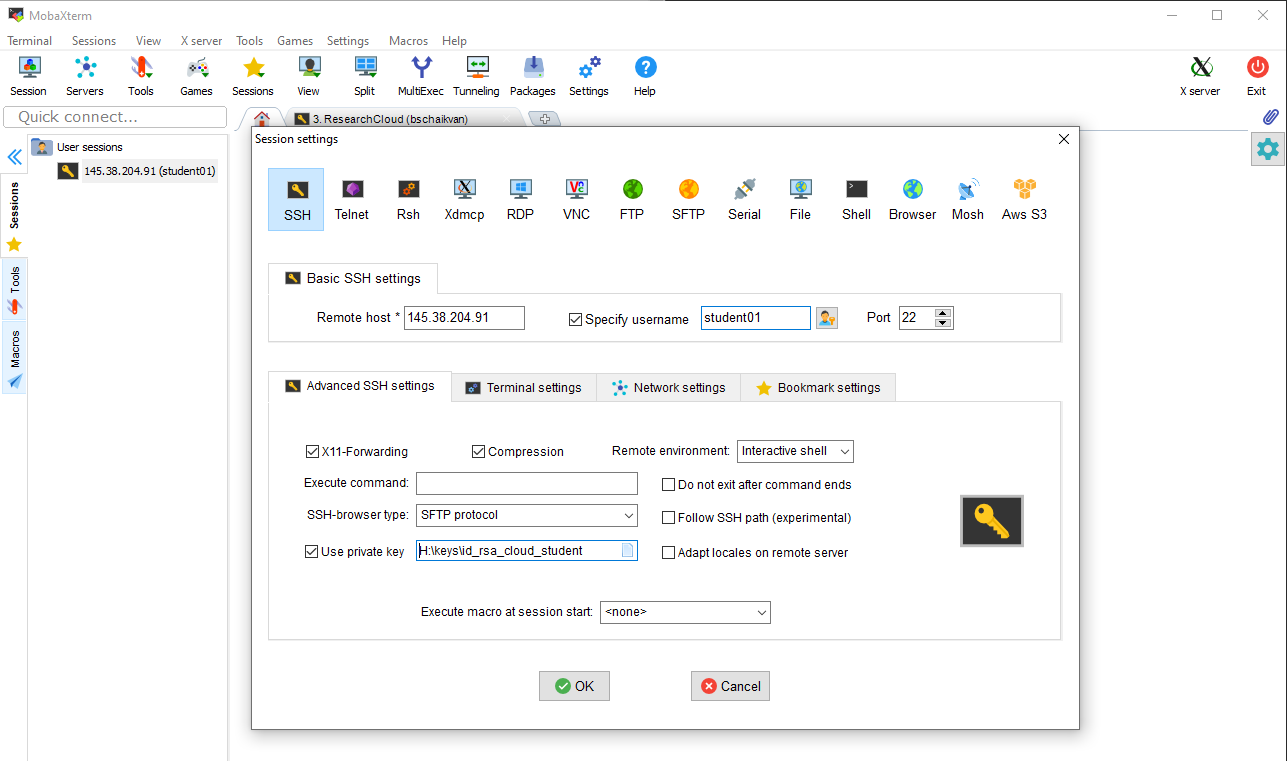Screen dimensions: 1287x761
Task: Collapse the sidebar with double chevron
Action: [14, 157]
